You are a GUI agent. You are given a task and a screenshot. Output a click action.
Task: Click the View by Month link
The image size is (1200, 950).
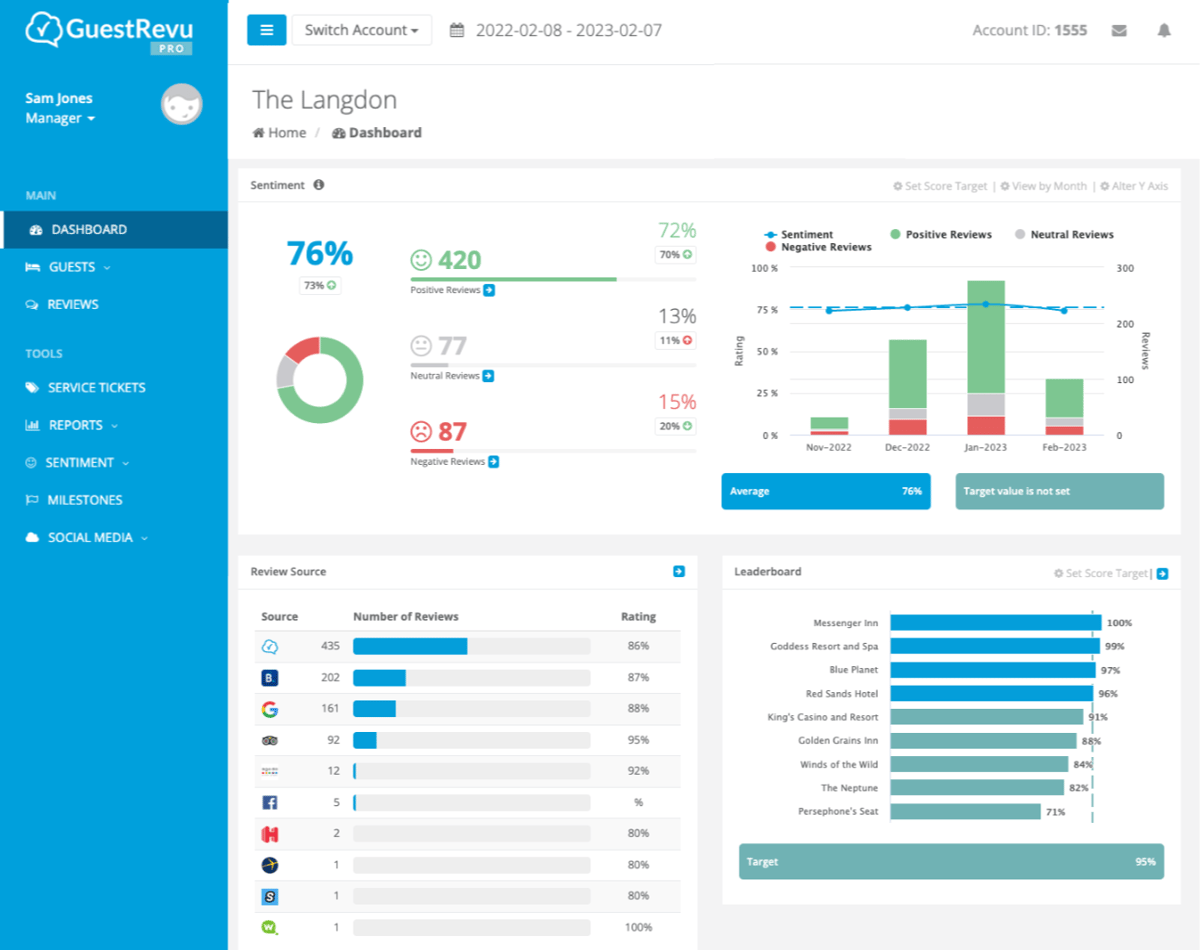pyautogui.click(x=1044, y=186)
